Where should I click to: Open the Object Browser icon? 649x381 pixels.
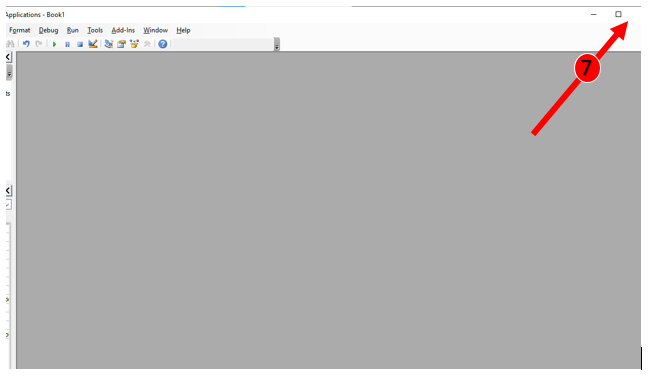134,44
